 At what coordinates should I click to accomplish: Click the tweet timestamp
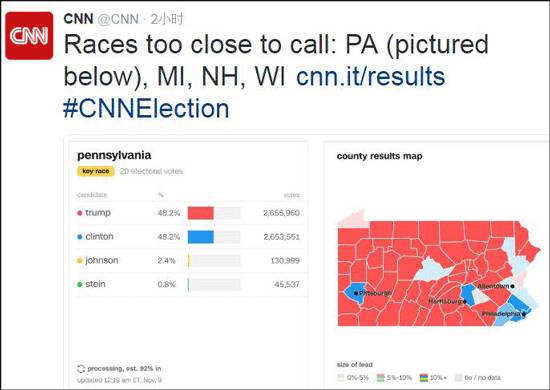click(167, 19)
